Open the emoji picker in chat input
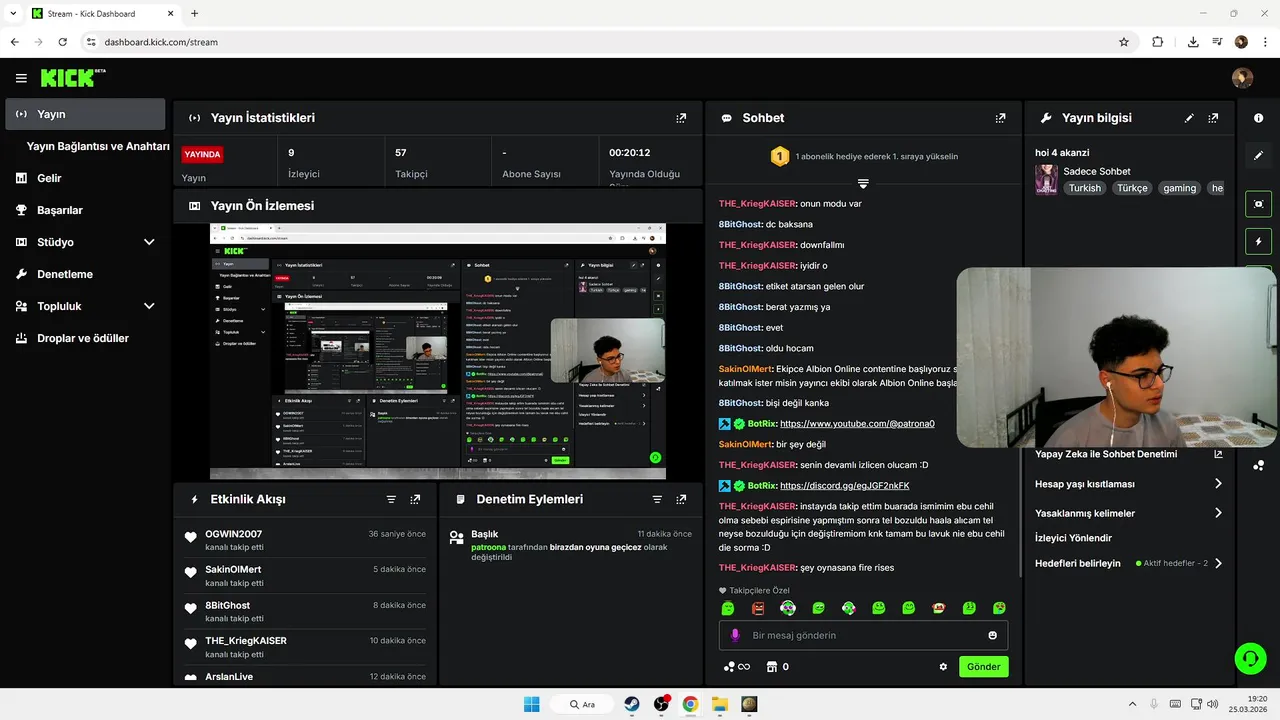Screen dimensions: 1280x720 coord(992,635)
